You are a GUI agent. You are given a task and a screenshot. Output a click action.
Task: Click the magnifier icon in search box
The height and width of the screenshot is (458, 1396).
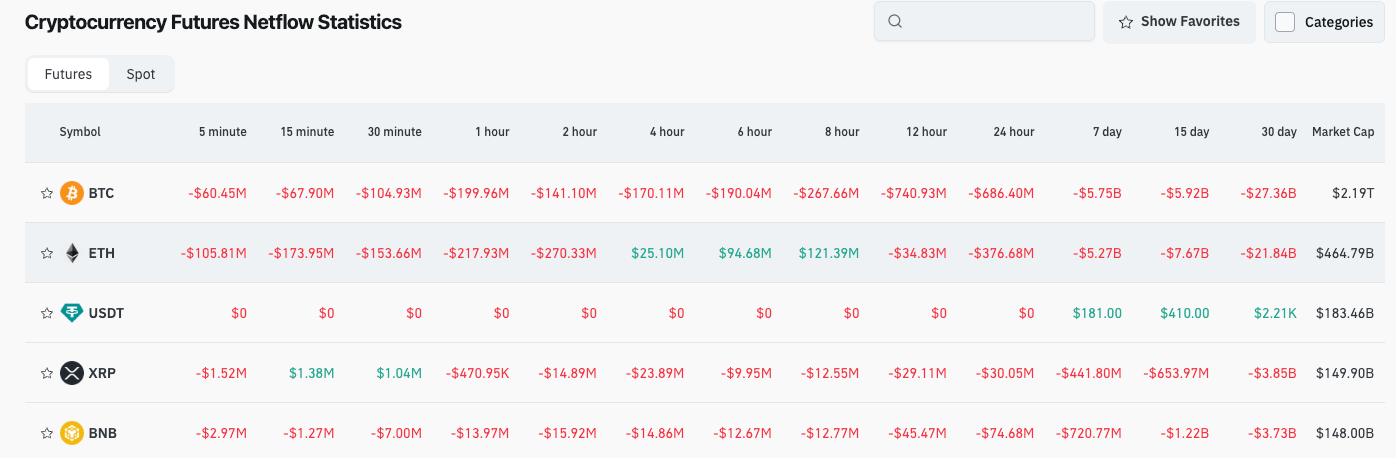point(895,21)
